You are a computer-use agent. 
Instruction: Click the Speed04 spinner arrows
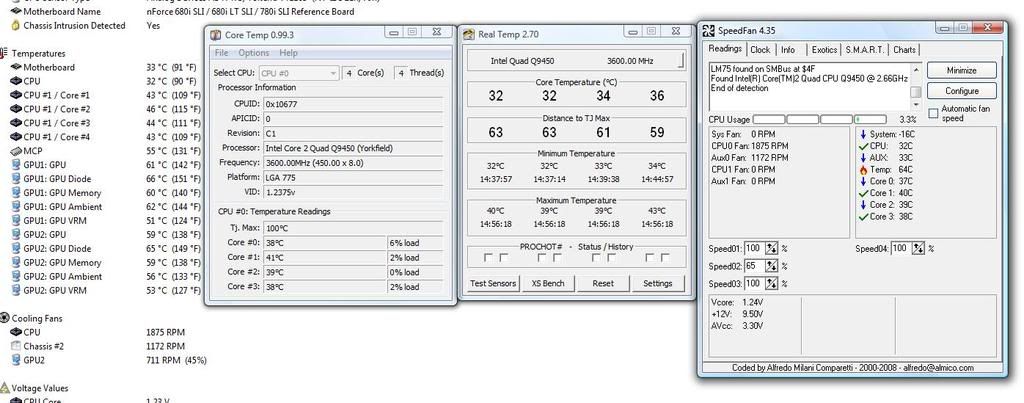tap(918, 249)
